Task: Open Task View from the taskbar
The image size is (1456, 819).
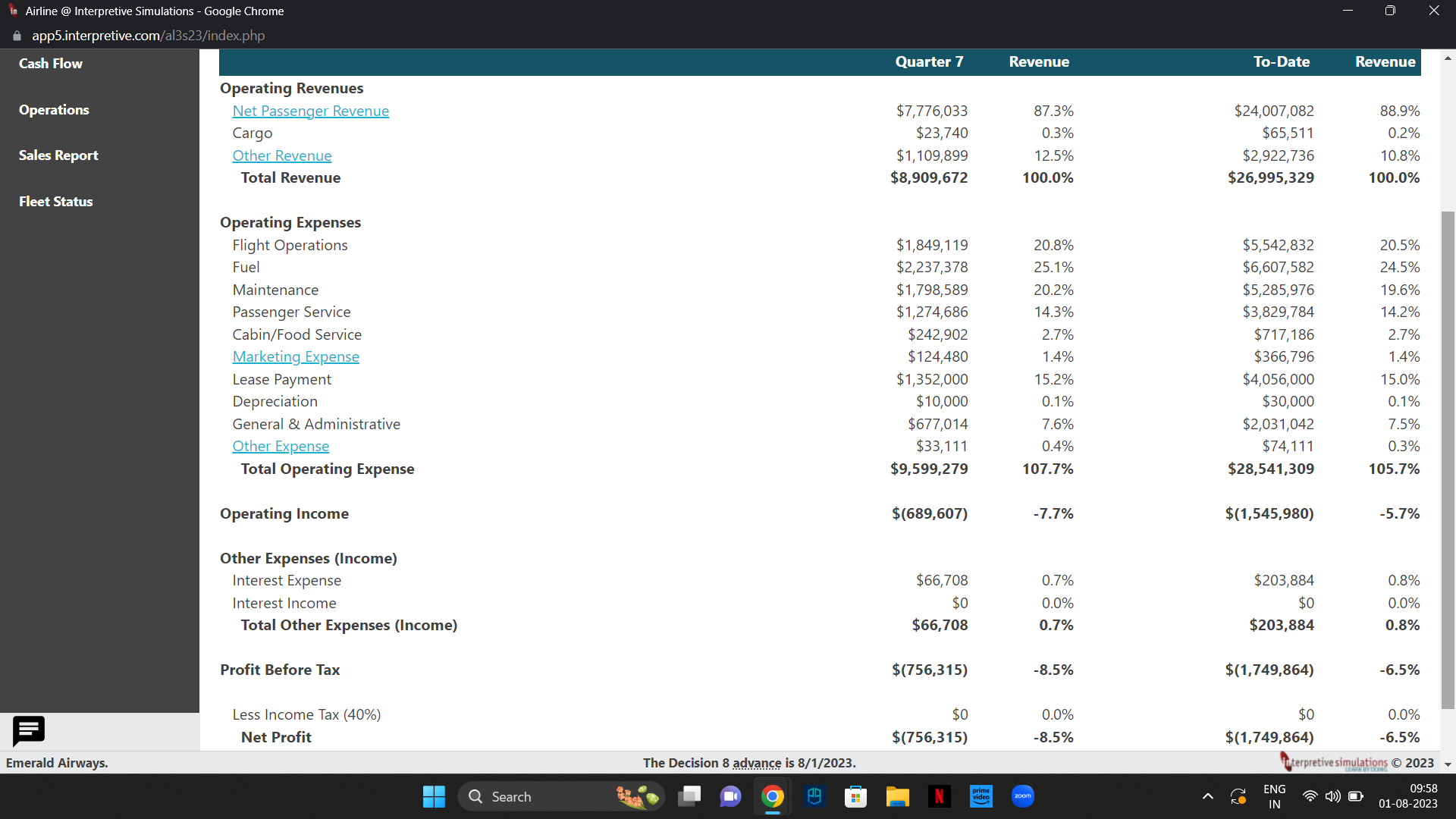Action: [x=689, y=796]
